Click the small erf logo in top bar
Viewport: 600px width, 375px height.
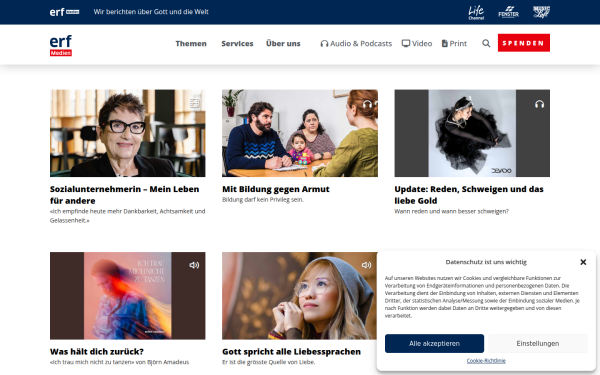click(x=64, y=12)
